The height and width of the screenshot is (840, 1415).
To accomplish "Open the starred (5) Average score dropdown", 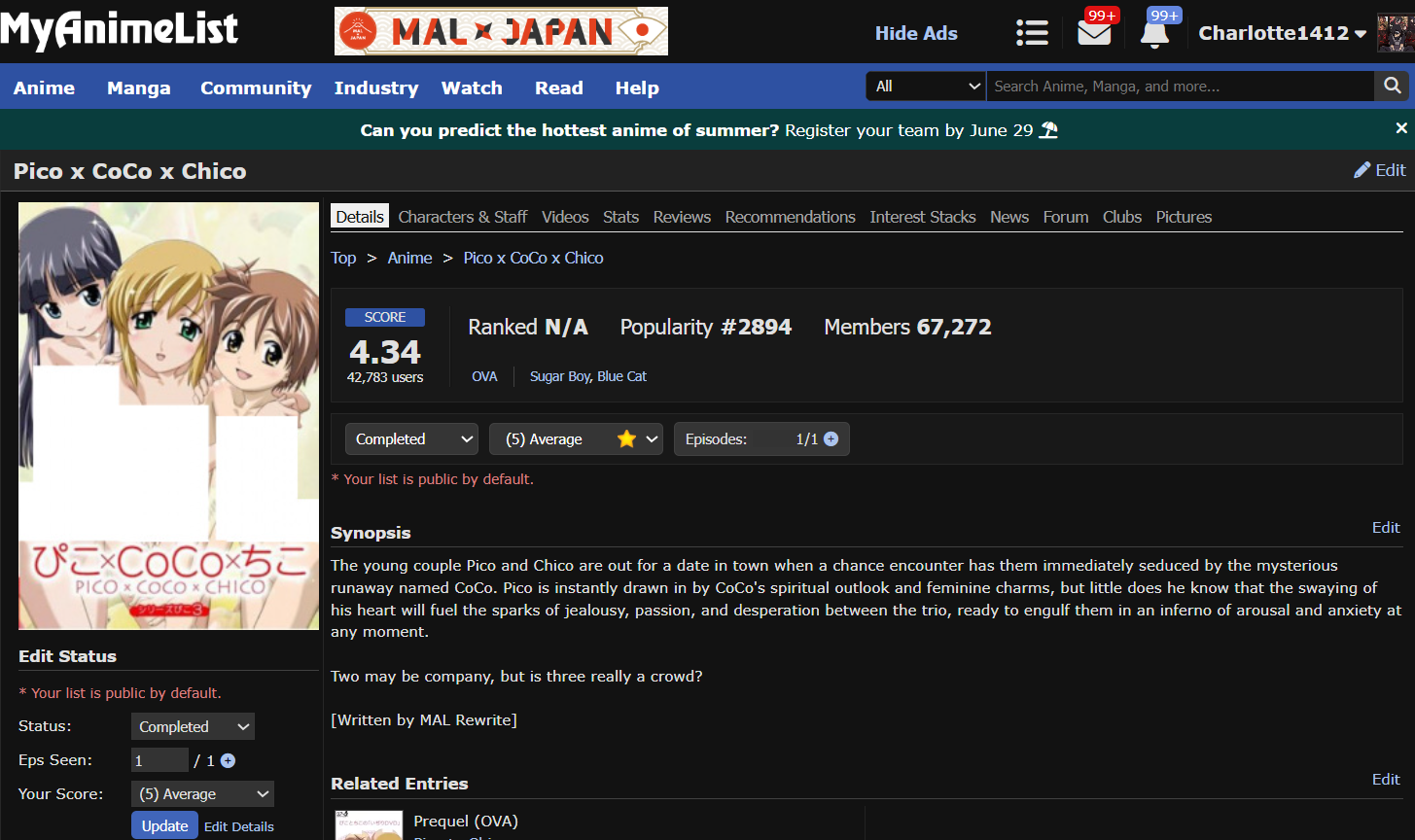I will tap(575, 439).
